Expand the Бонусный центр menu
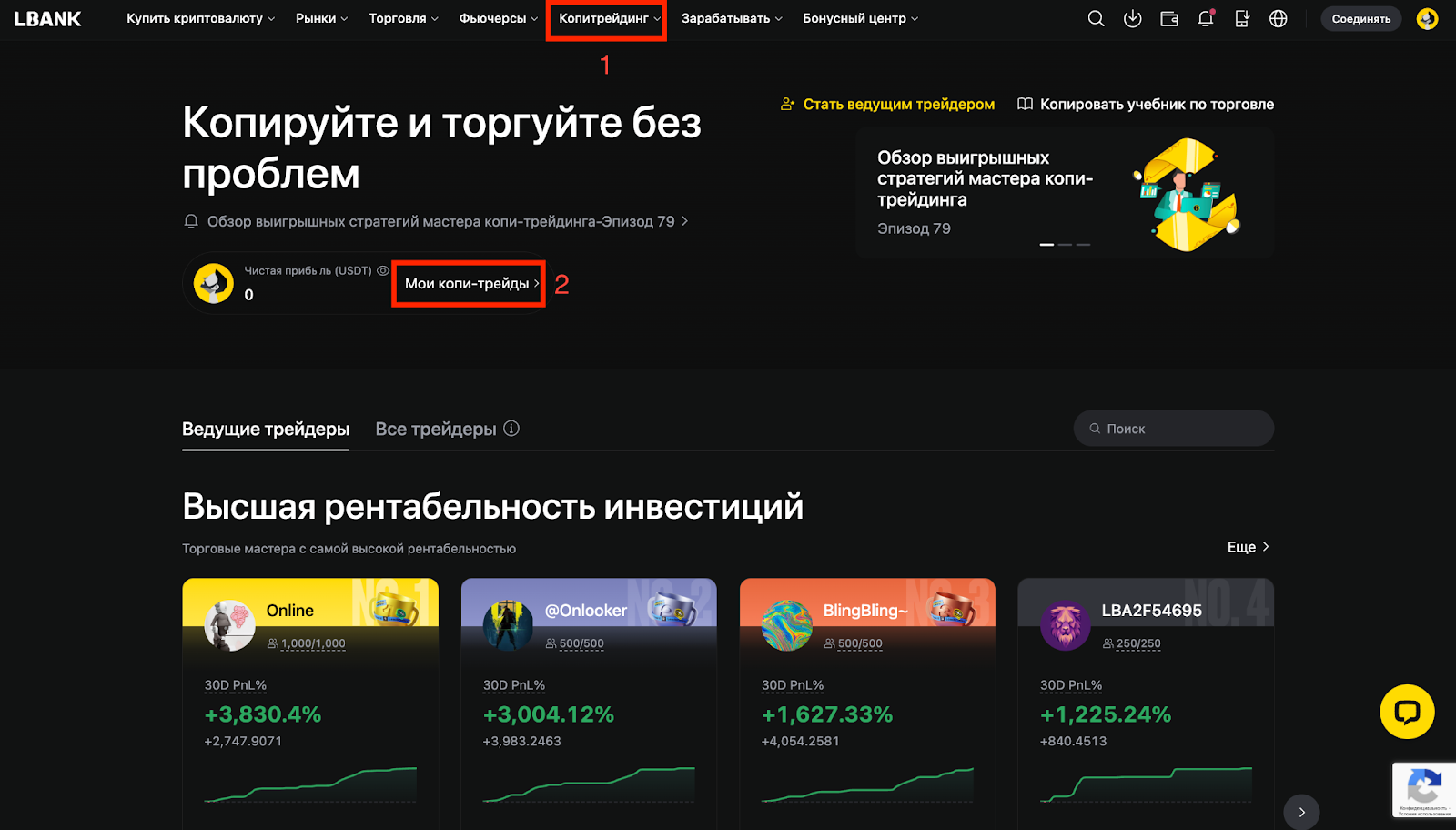The image size is (1456, 830). [x=860, y=18]
